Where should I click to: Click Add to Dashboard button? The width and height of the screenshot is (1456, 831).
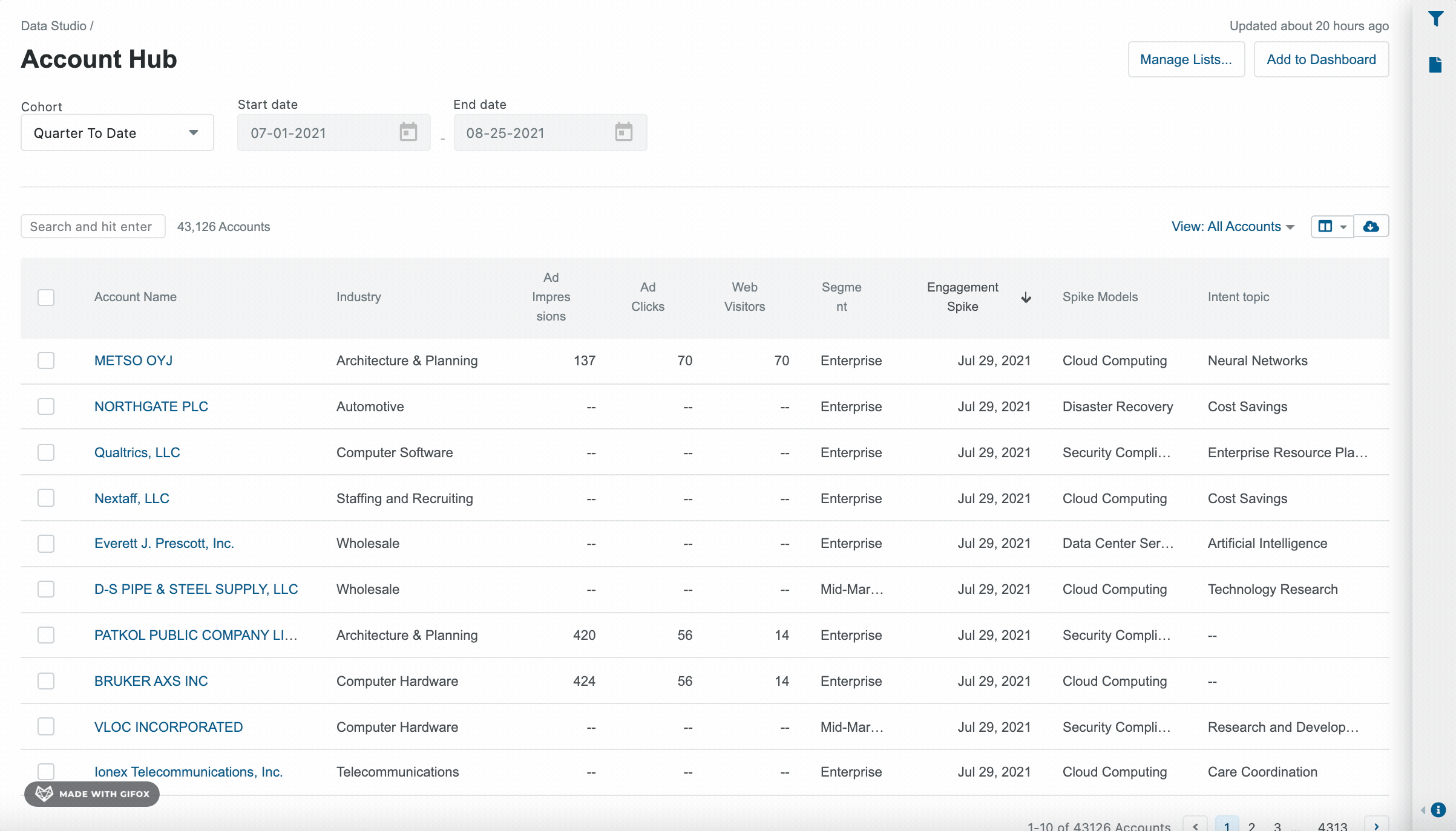pyautogui.click(x=1321, y=59)
